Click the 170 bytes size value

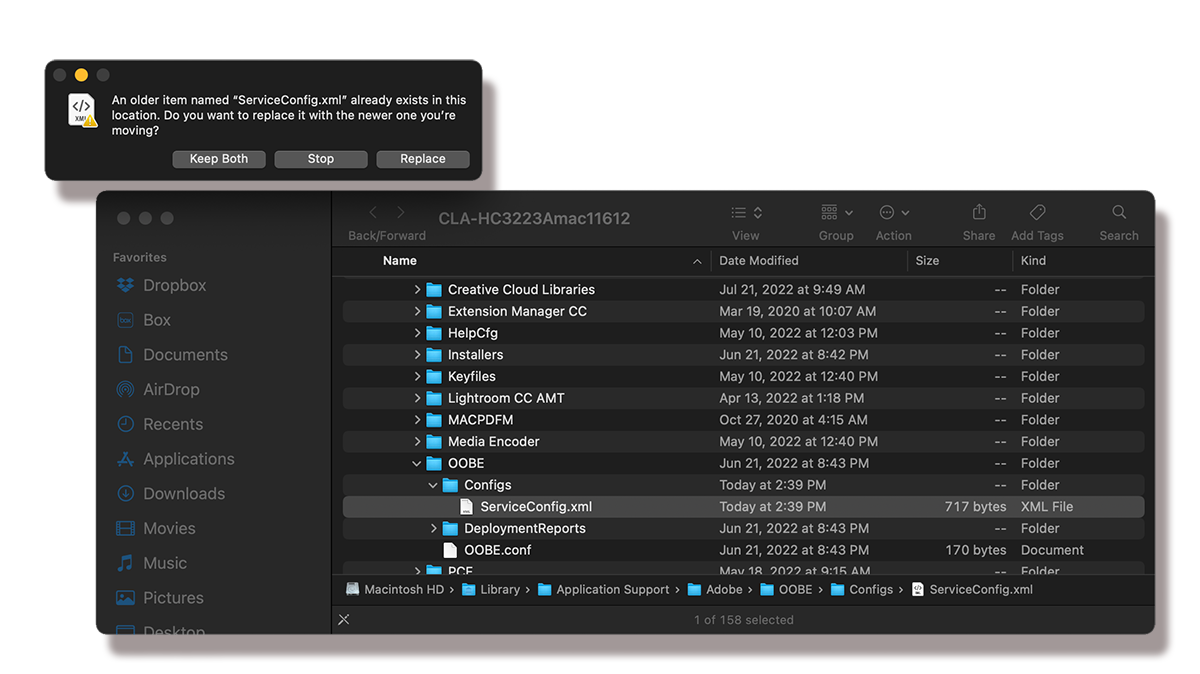pyautogui.click(x=975, y=550)
